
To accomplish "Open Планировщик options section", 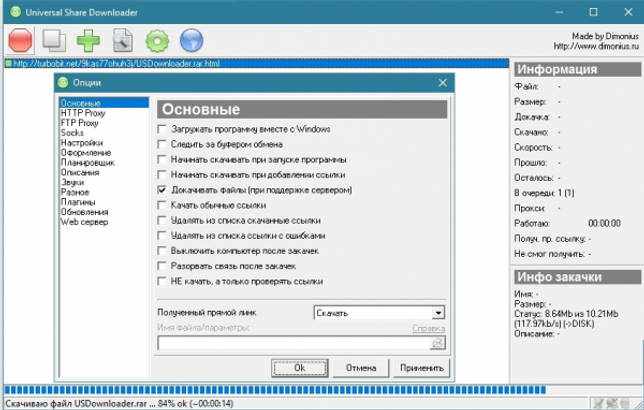I will click(x=87, y=162).
